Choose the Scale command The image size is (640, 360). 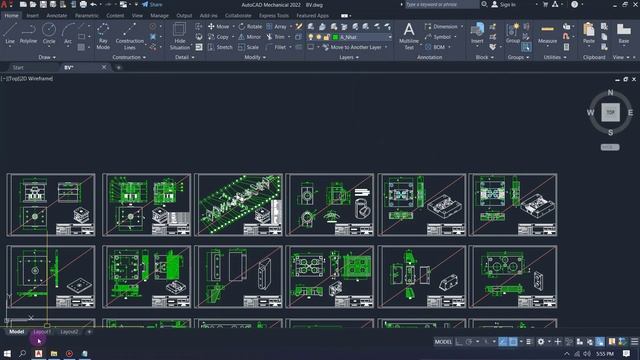click(x=248, y=47)
